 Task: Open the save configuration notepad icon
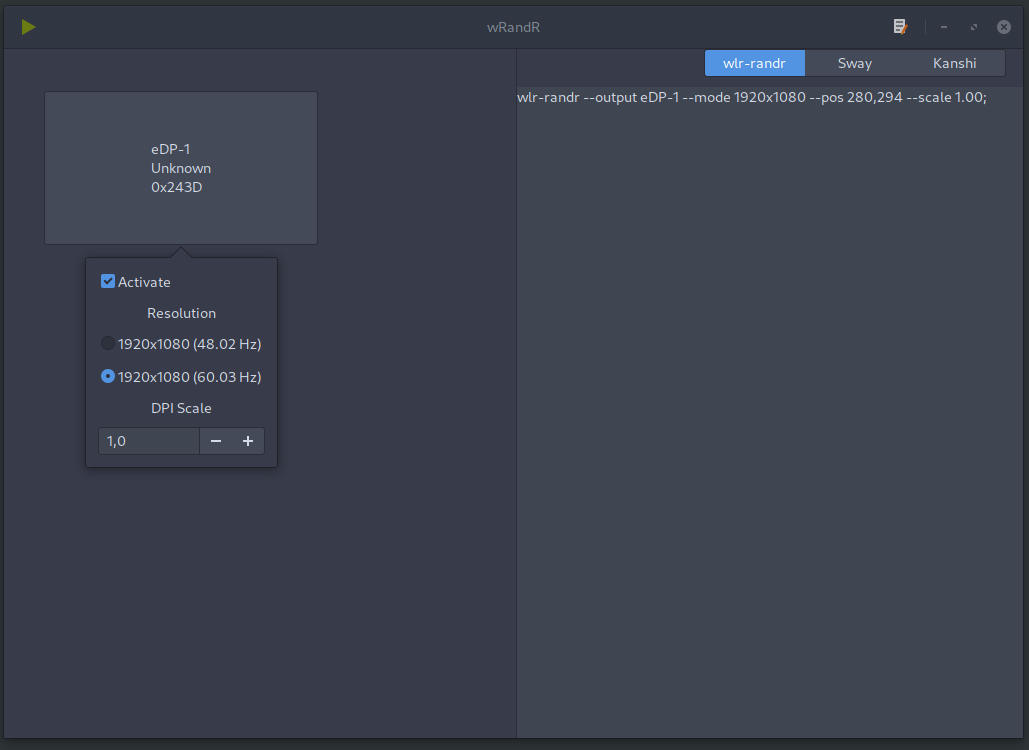(900, 27)
